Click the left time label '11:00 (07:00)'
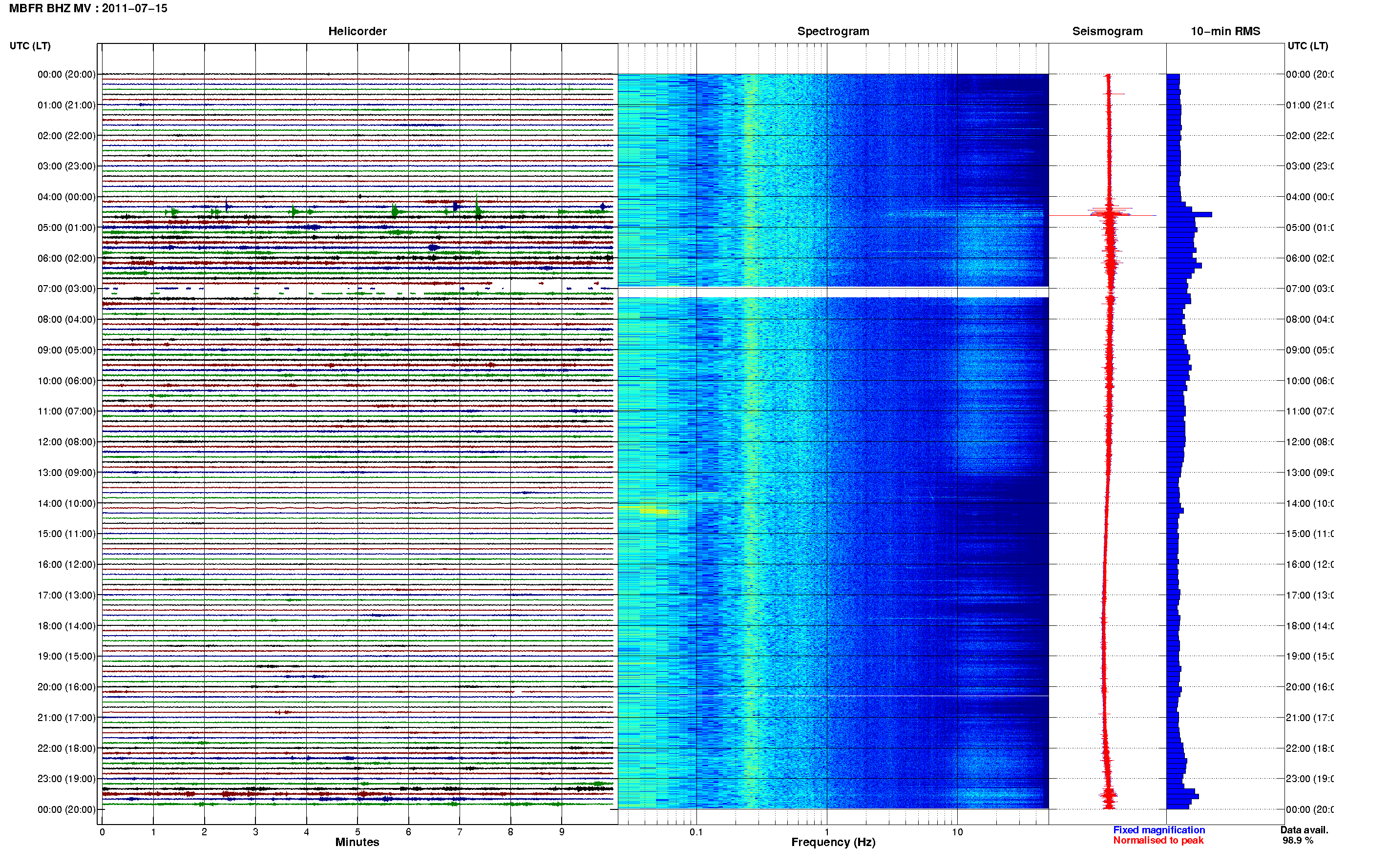1389x868 pixels. 66,411
